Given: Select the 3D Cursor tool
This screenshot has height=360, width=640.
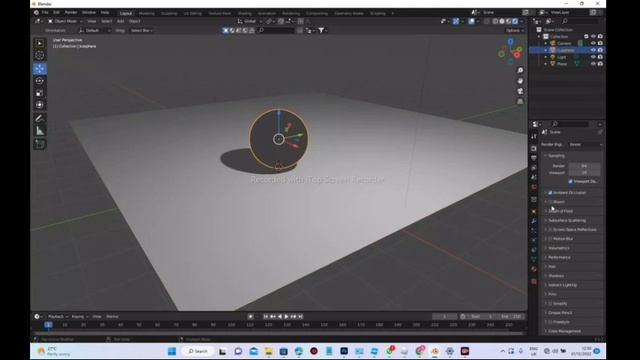Looking at the screenshot, I should click(40, 56).
